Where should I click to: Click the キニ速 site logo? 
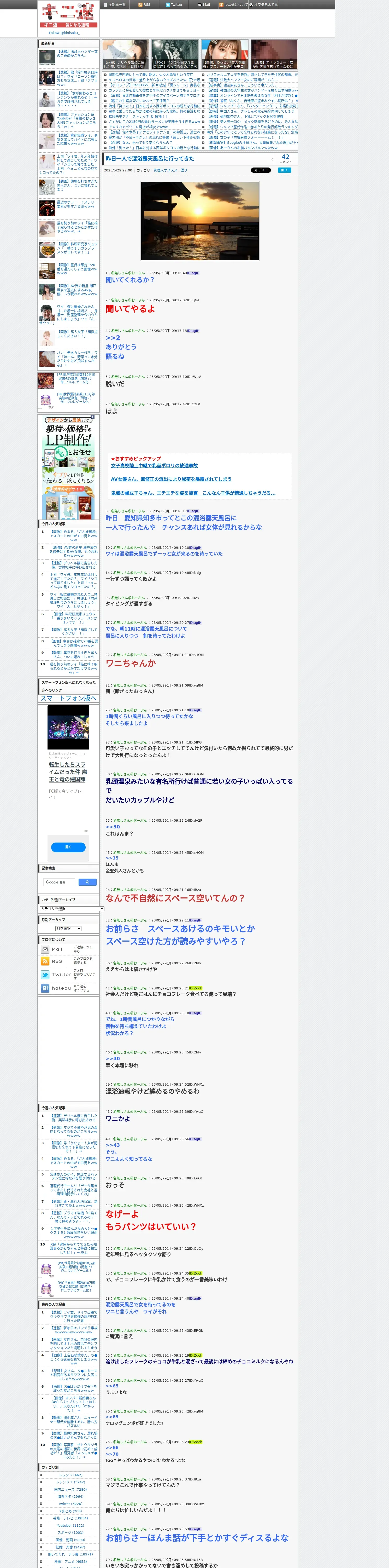pos(69,15)
